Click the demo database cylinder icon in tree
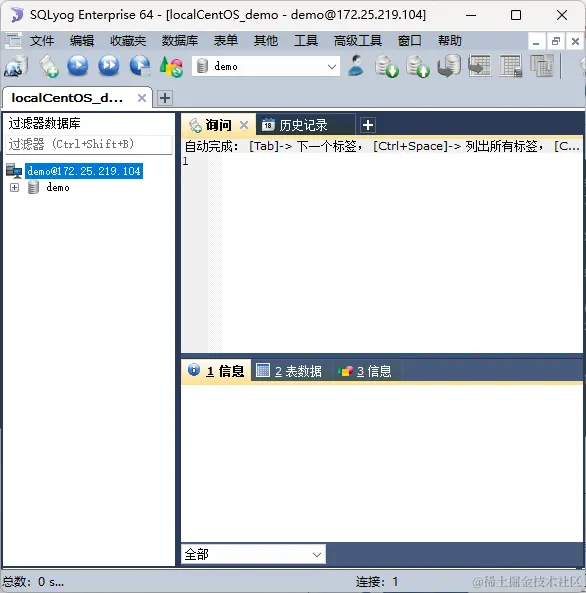This screenshot has height=593, width=586. pos(33,187)
